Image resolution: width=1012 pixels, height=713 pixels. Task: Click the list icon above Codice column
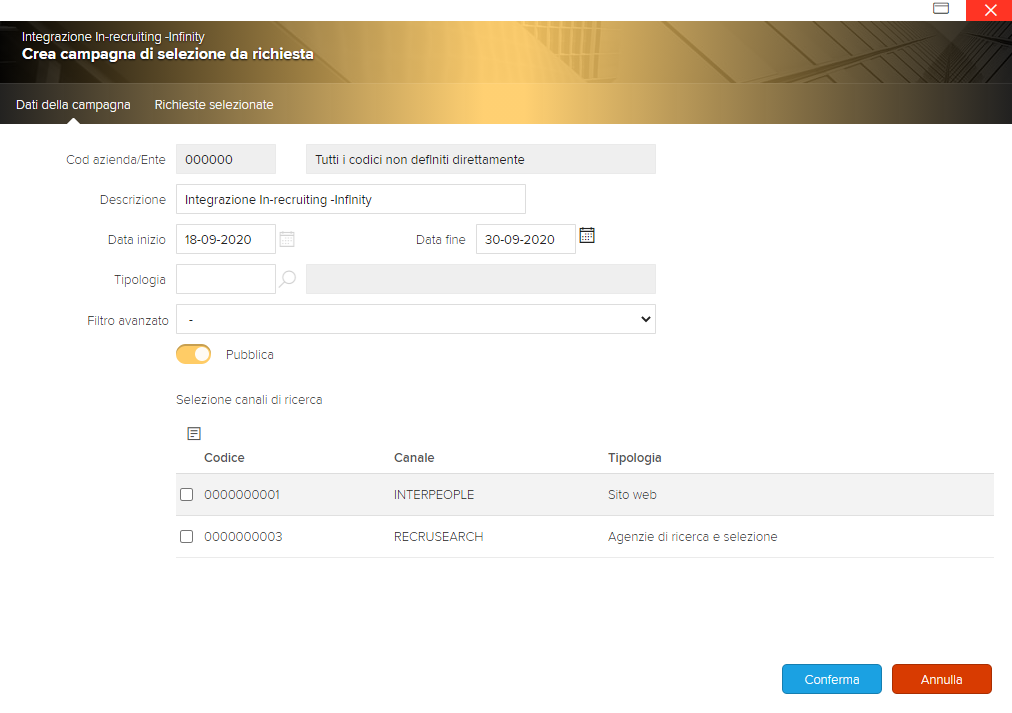click(194, 434)
